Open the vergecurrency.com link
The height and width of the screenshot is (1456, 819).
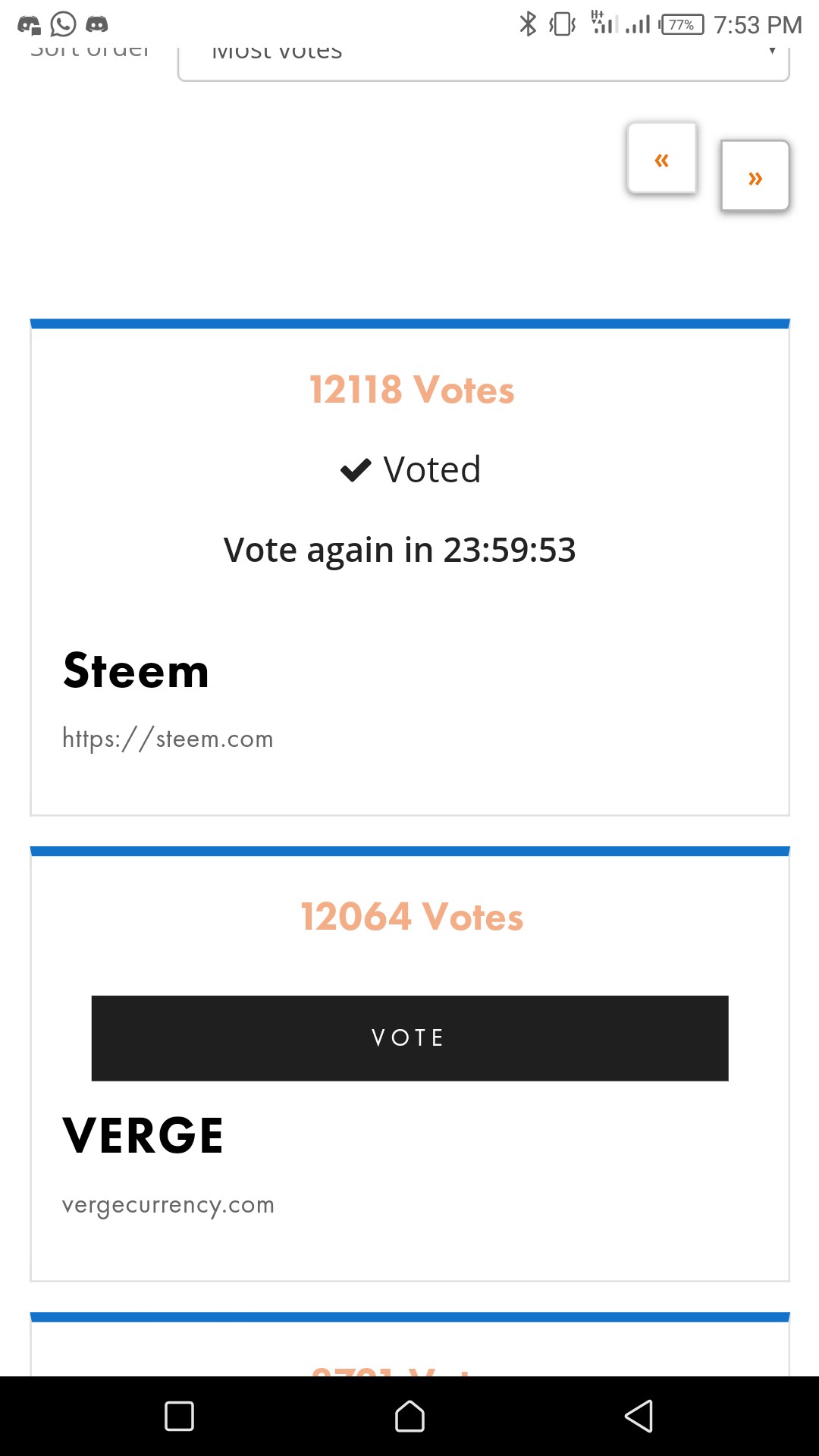point(168,1205)
